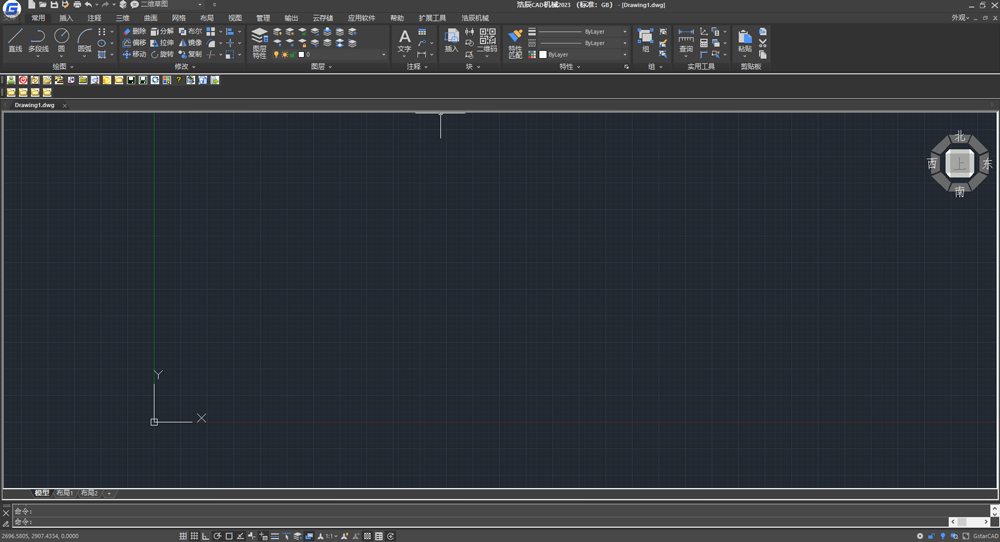
Task: Click the 移动 (Move) button
Action: coord(134,55)
